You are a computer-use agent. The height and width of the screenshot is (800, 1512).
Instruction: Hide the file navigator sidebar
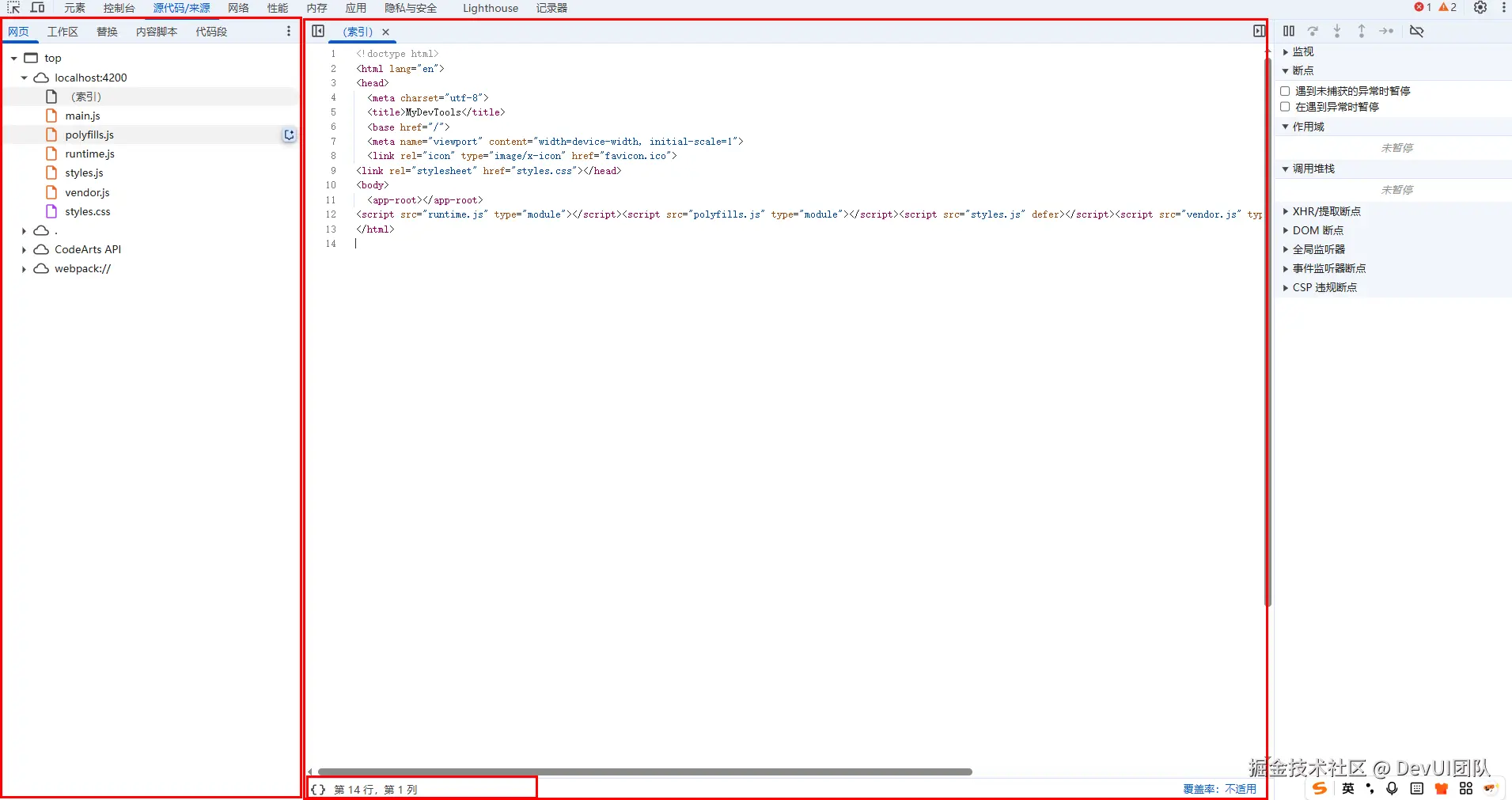pyautogui.click(x=318, y=32)
